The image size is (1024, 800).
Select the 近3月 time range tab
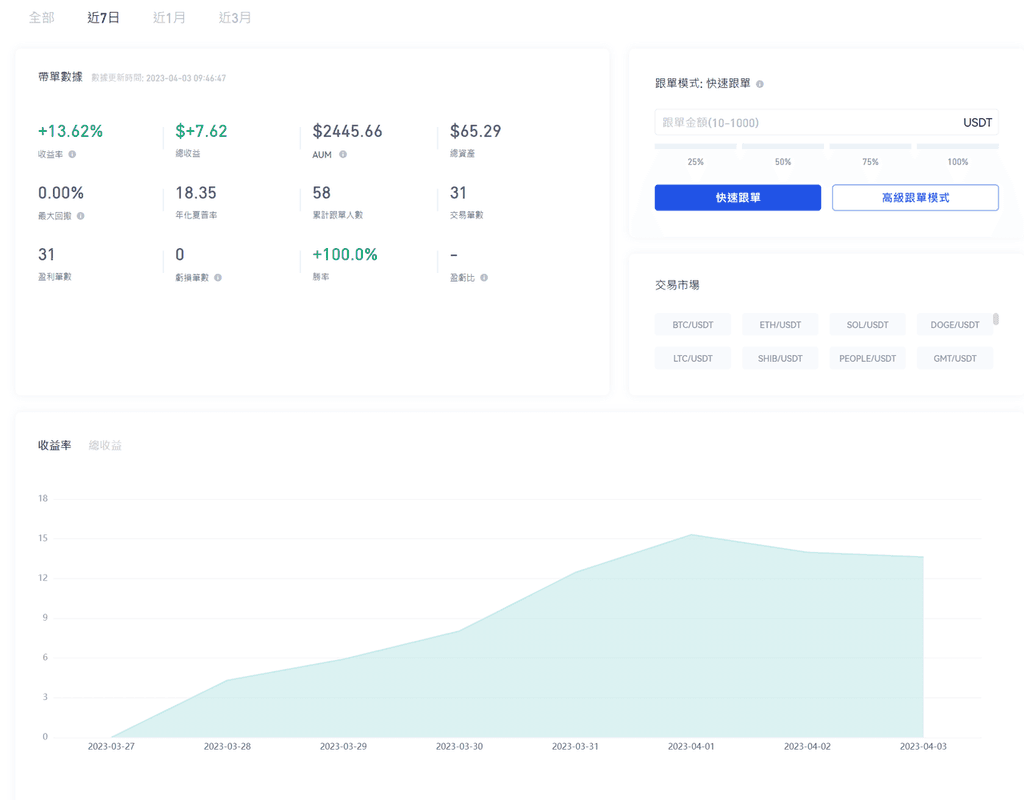235,18
